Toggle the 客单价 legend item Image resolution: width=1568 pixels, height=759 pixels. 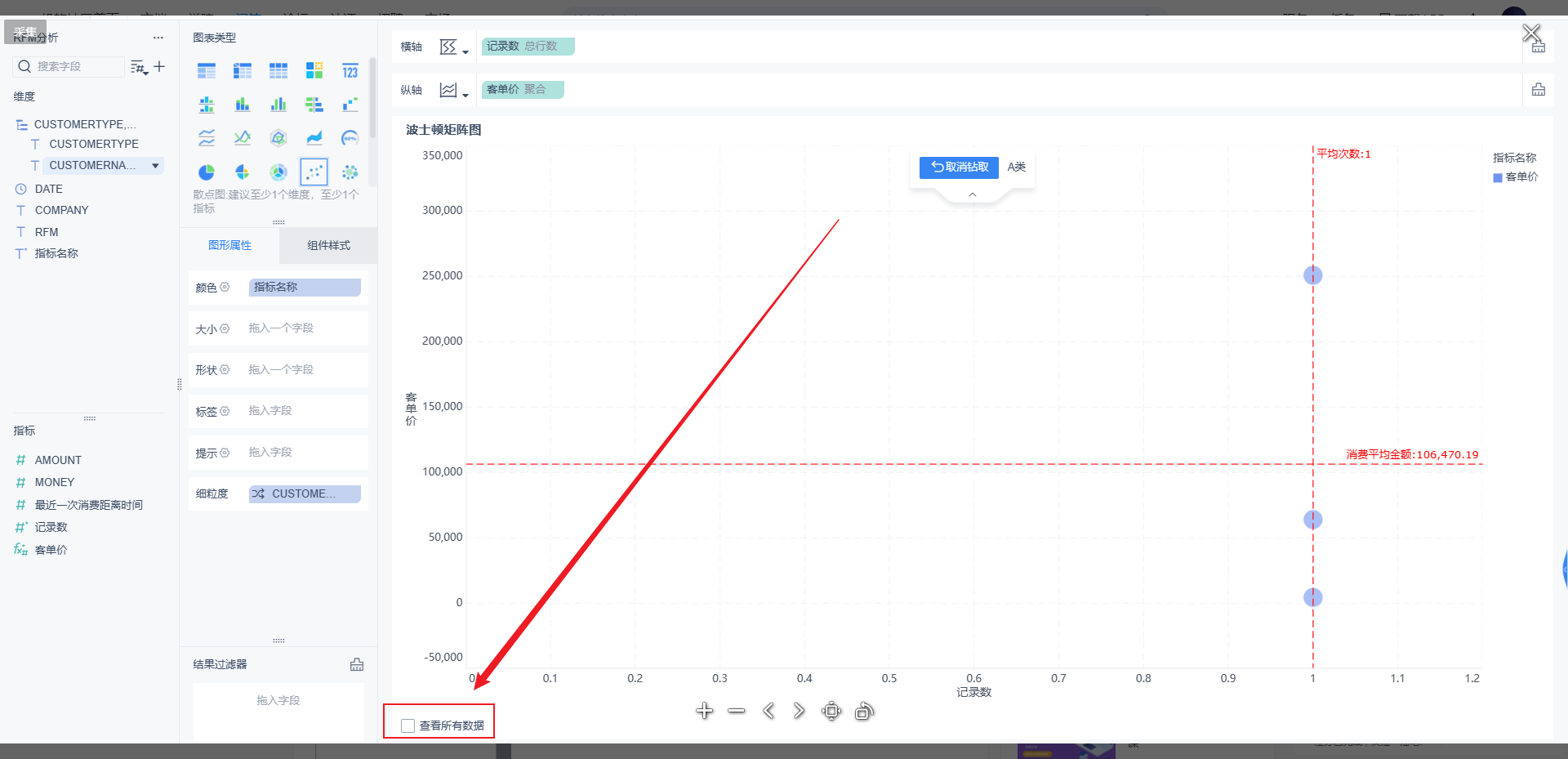pos(1516,176)
